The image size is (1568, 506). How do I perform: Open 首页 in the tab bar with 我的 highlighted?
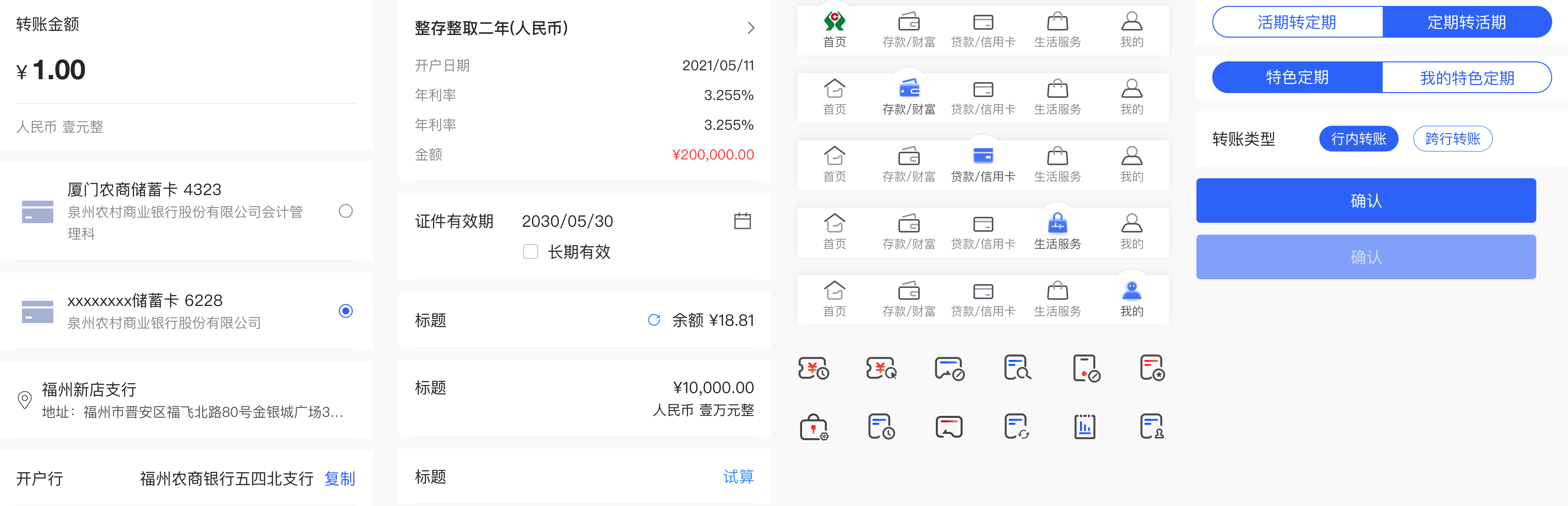(835, 300)
